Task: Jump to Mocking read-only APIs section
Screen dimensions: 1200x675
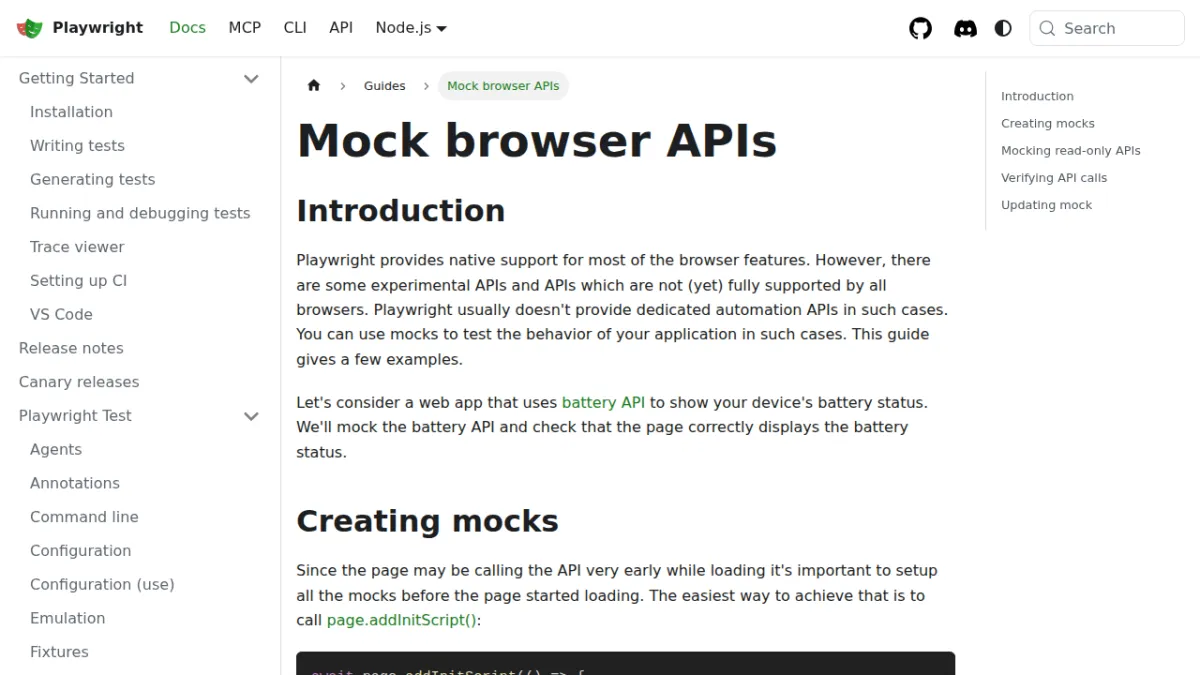Action: pos(1071,151)
